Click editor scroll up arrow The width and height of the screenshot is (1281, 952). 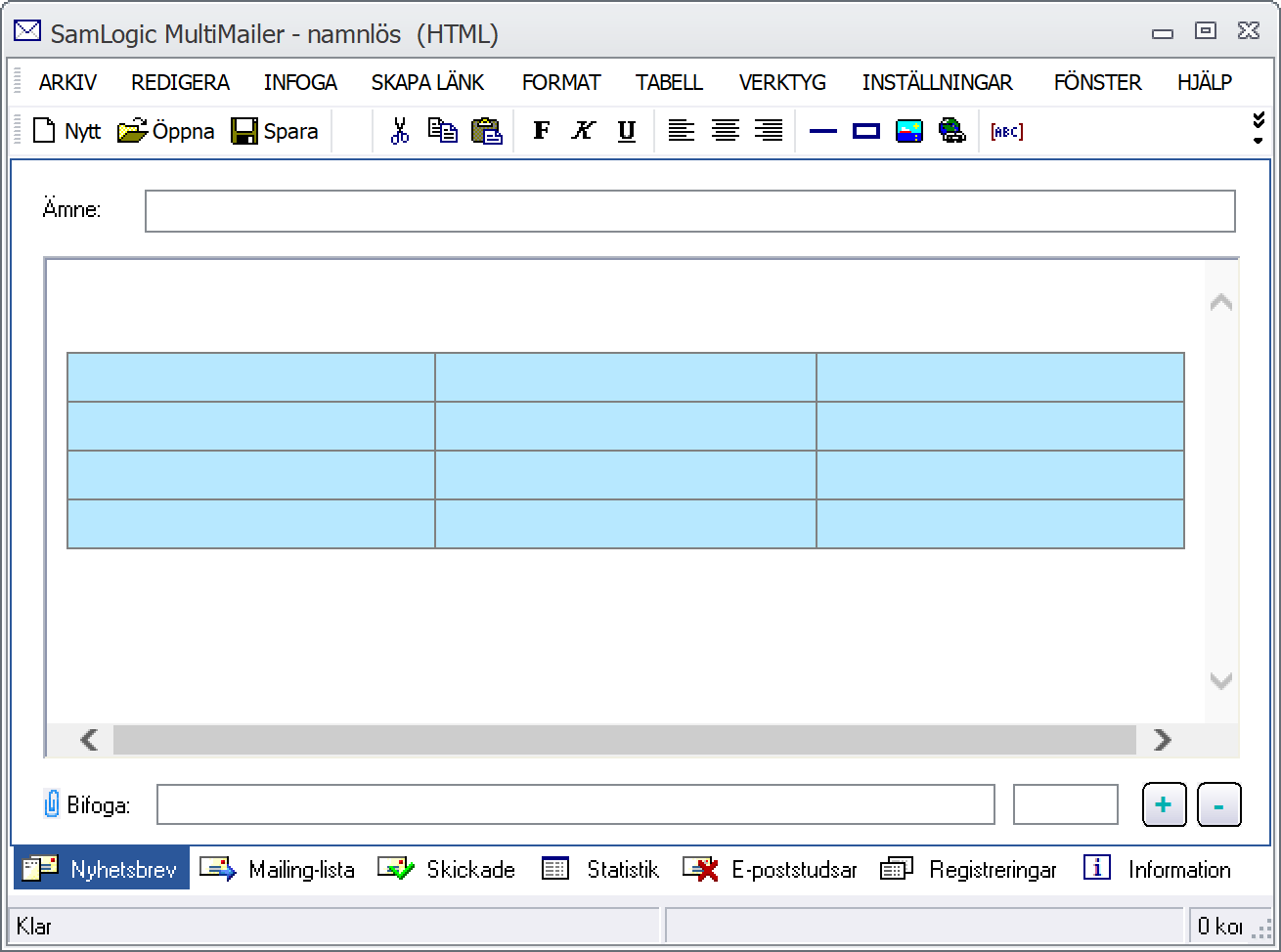pyautogui.click(x=1220, y=303)
